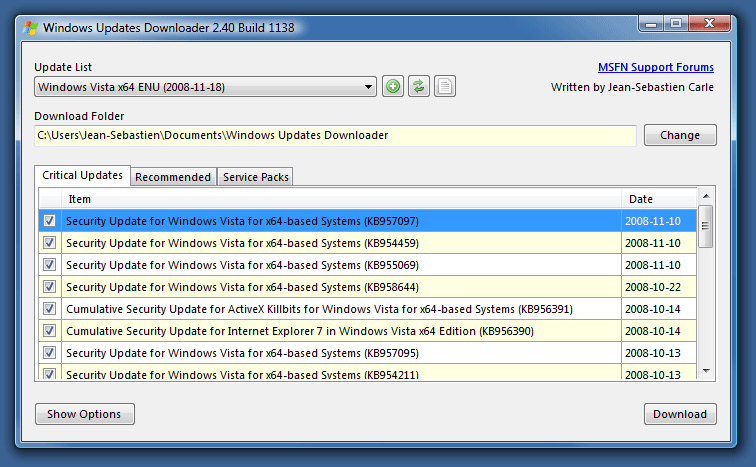
Task: Click the scroll down arrow of update list
Action: (x=706, y=371)
